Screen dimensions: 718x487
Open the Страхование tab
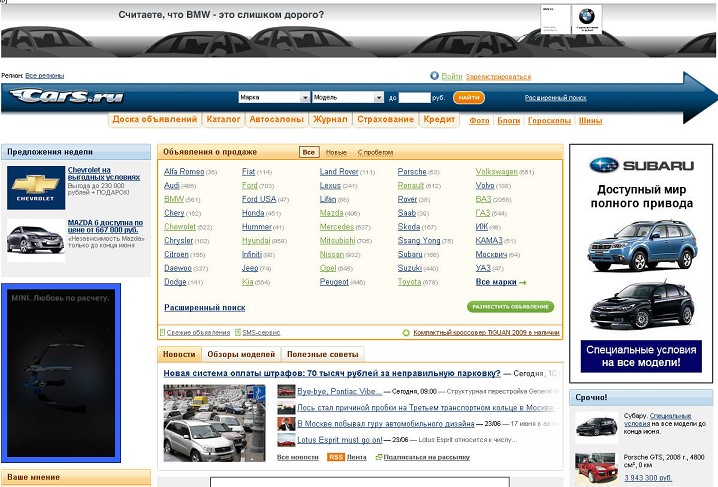(x=386, y=119)
